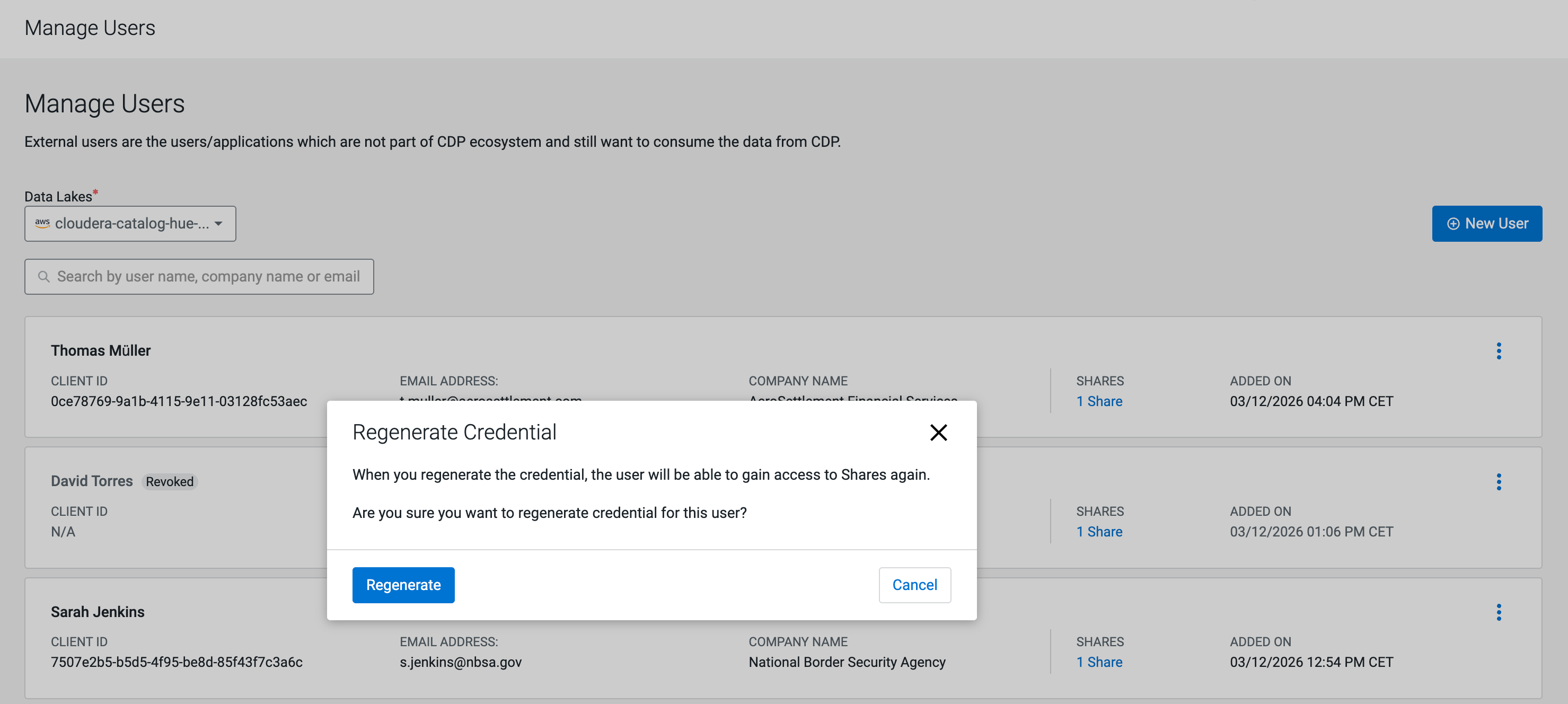This screenshot has width=1568, height=704.
Task: Cancel the credential regeneration
Action: tap(914, 585)
